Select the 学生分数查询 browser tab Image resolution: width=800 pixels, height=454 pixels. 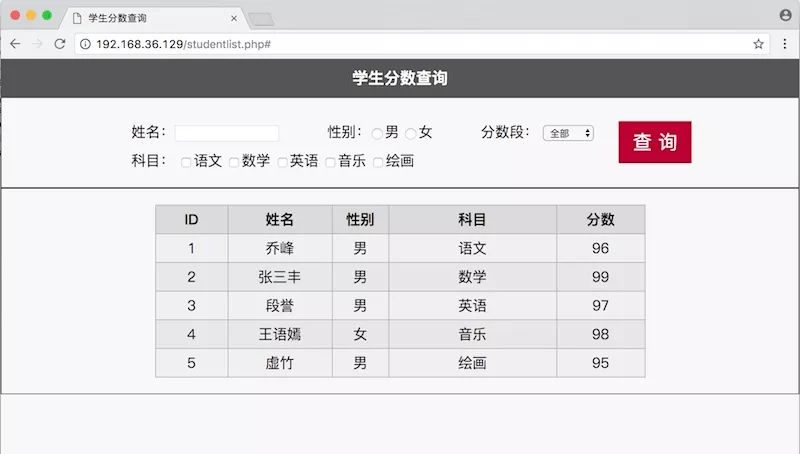tap(153, 18)
